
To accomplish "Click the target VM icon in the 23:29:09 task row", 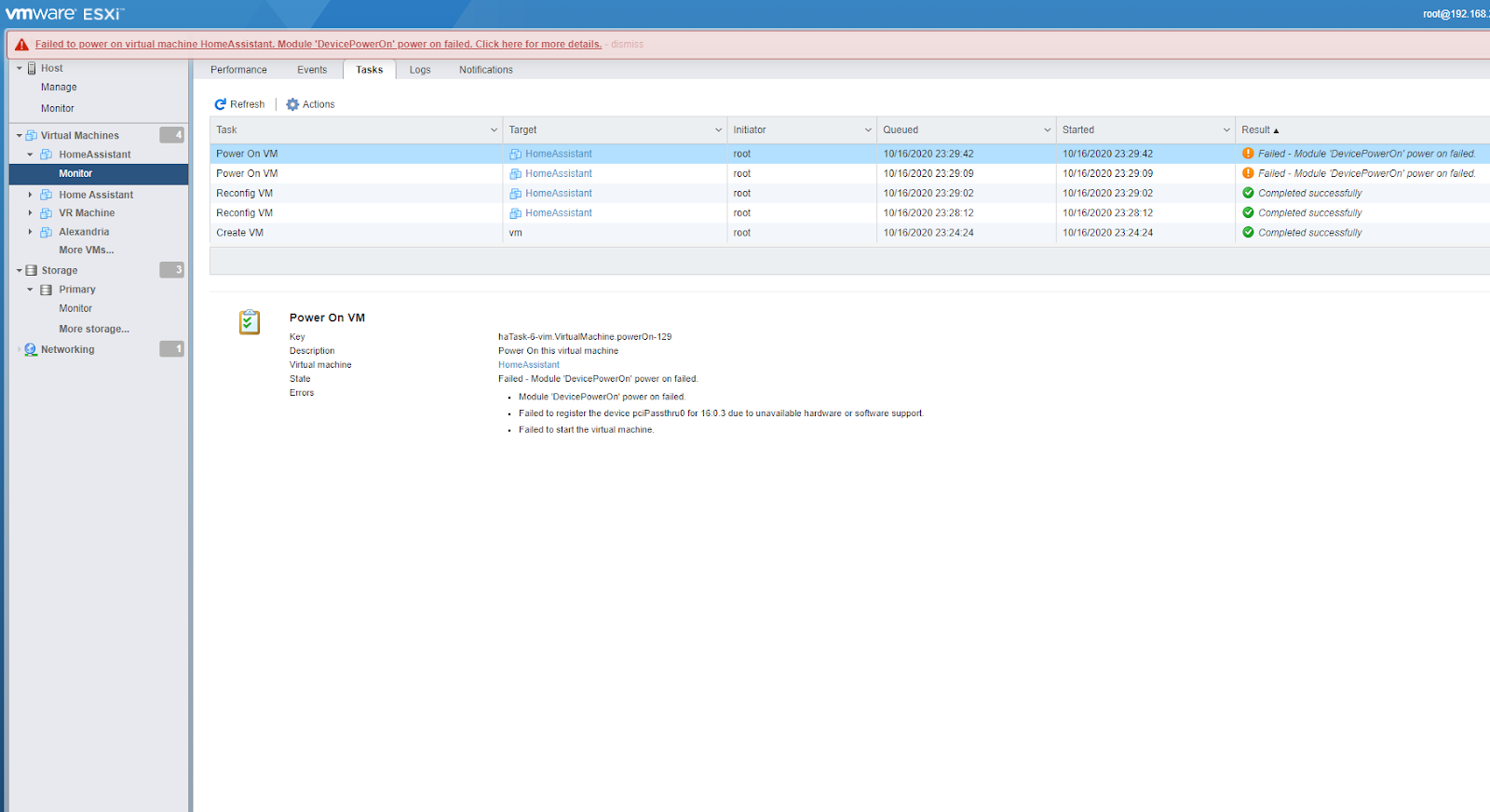I will click(515, 173).
